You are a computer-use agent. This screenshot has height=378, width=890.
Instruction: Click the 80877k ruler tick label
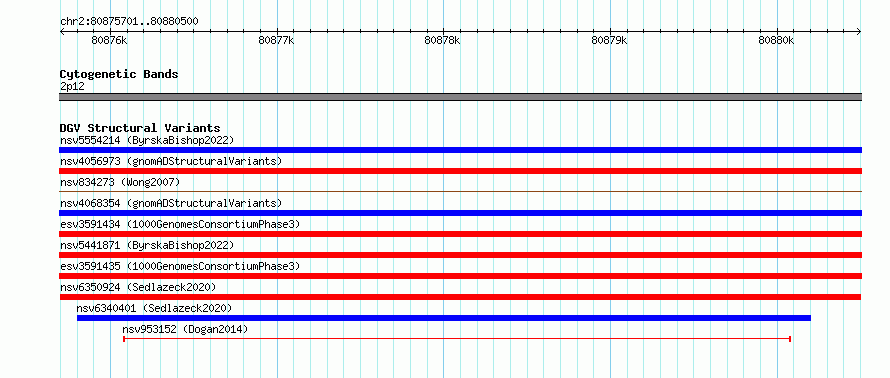[x=276, y=40]
